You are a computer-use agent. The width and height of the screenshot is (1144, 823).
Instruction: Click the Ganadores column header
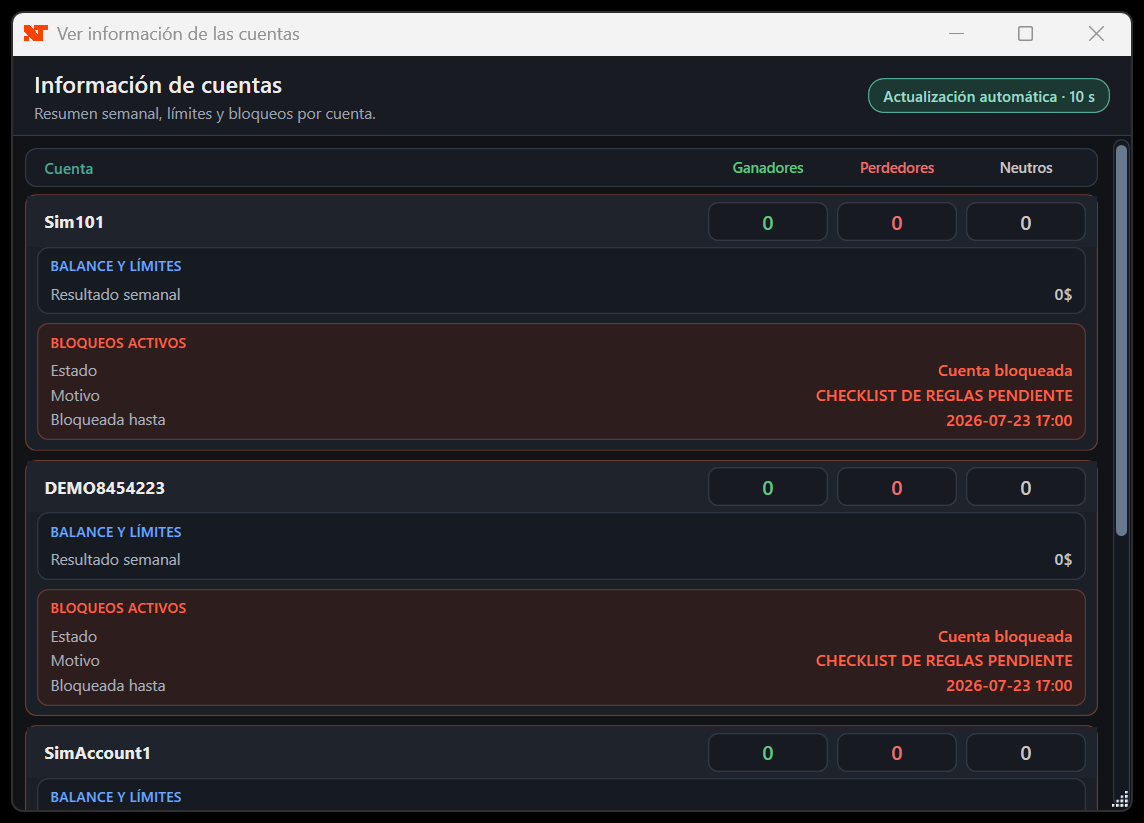(x=768, y=168)
